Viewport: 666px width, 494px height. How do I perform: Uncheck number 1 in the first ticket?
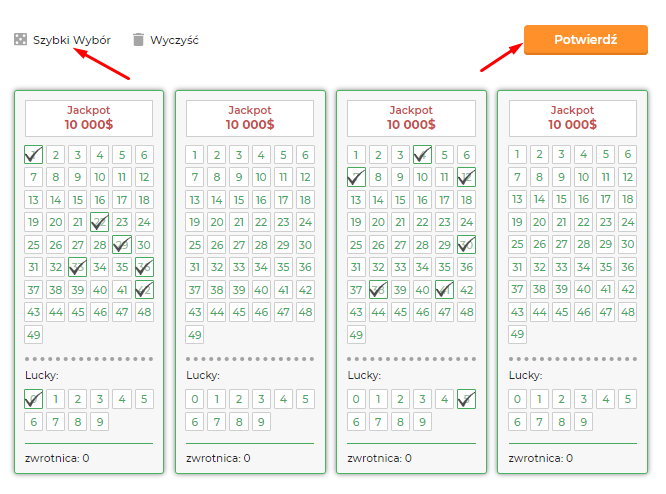(34, 155)
